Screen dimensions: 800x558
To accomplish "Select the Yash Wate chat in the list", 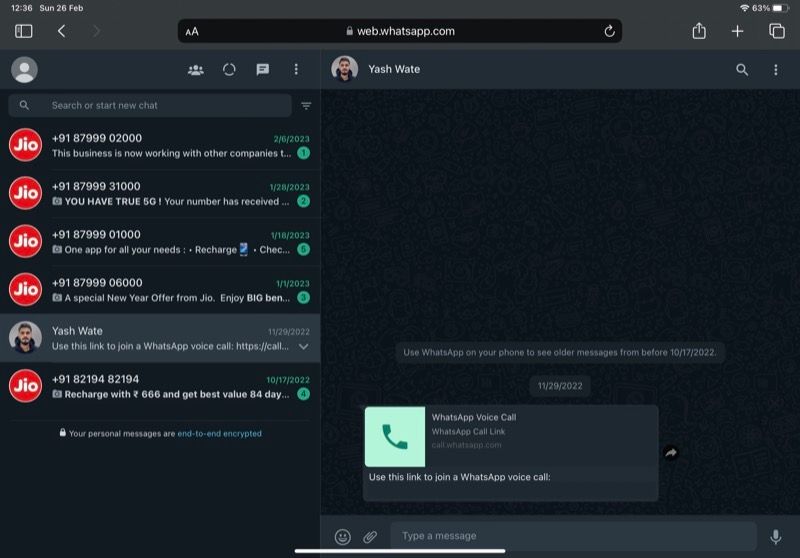I will coord(160,338).
